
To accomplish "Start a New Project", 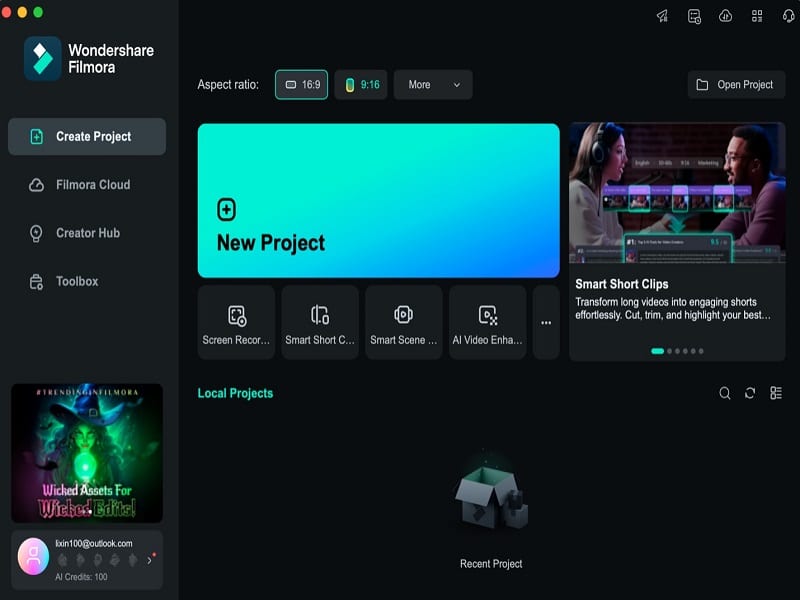I will (379, 201).
